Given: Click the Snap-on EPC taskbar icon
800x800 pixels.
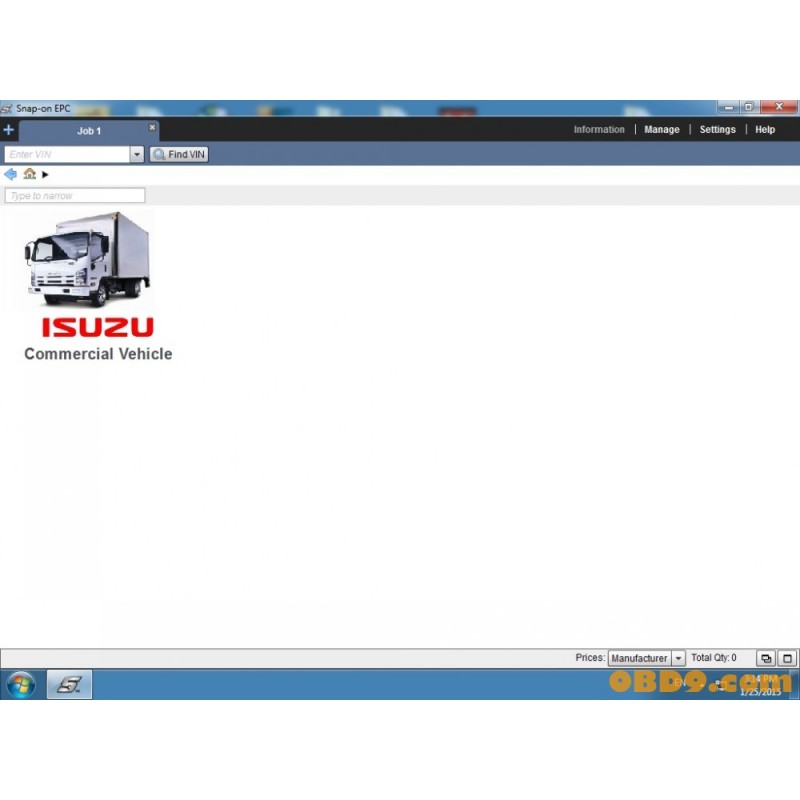Looking at the screenshot, I should coord(69,684).
